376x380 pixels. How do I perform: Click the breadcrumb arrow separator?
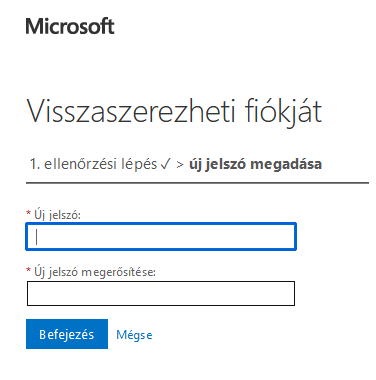180,165
